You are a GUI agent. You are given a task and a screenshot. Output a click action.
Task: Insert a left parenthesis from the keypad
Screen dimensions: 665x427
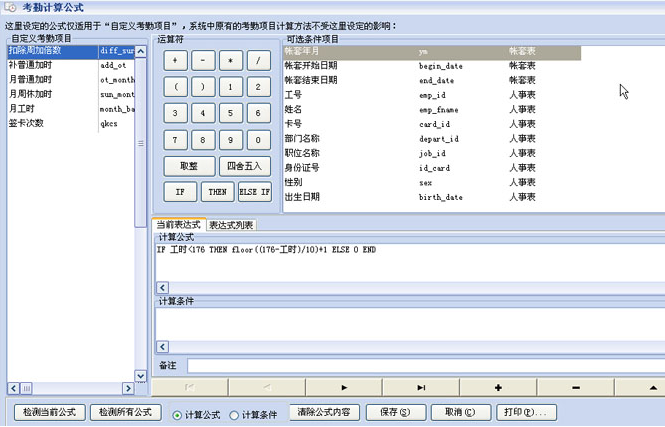(x=176, y=87)
